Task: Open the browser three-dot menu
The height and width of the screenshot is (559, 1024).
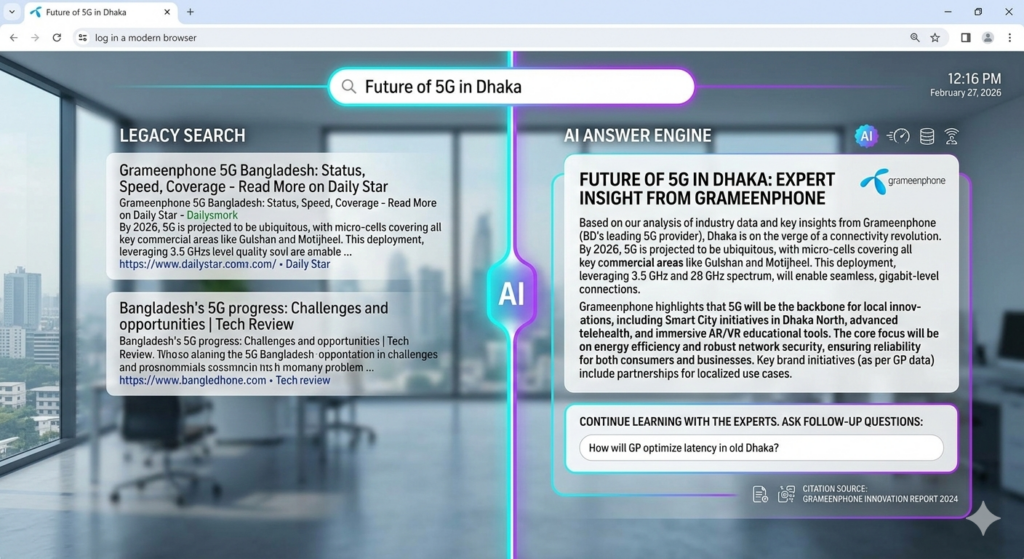Action: pyautogui.click(x=1010, y=38)
